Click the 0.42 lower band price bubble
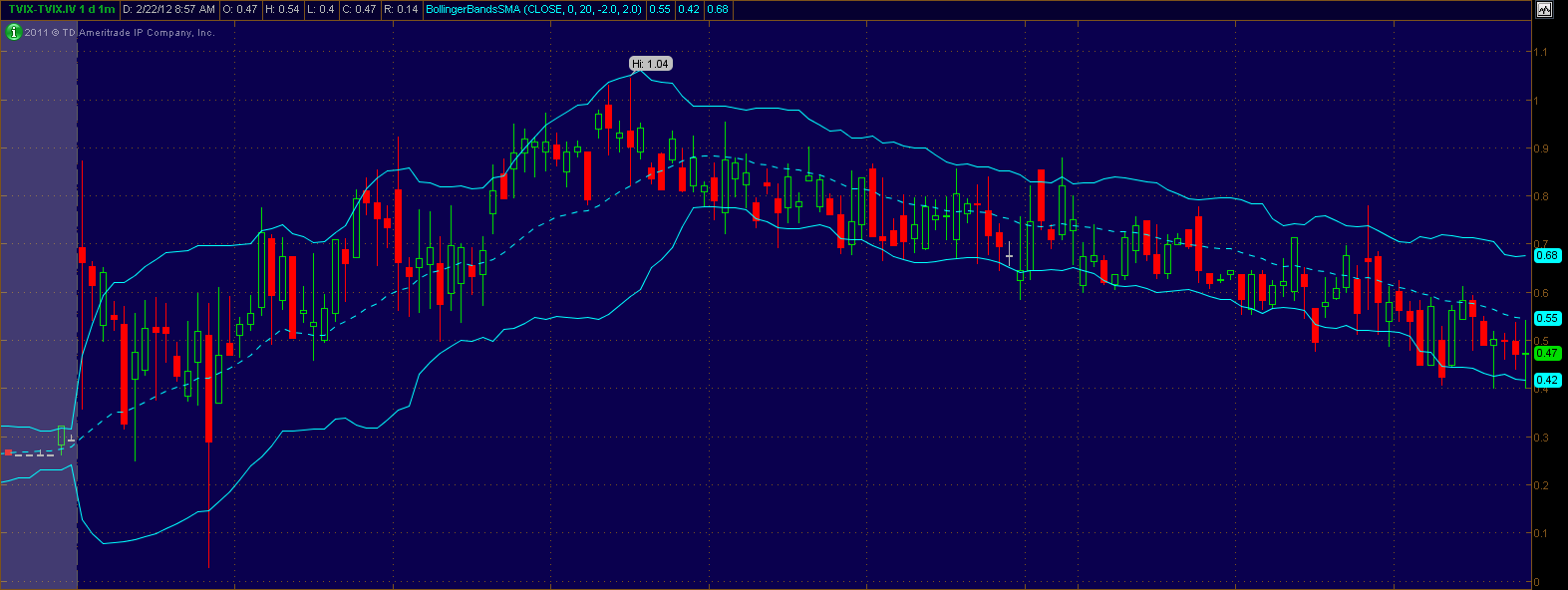 click(1547, 380)
